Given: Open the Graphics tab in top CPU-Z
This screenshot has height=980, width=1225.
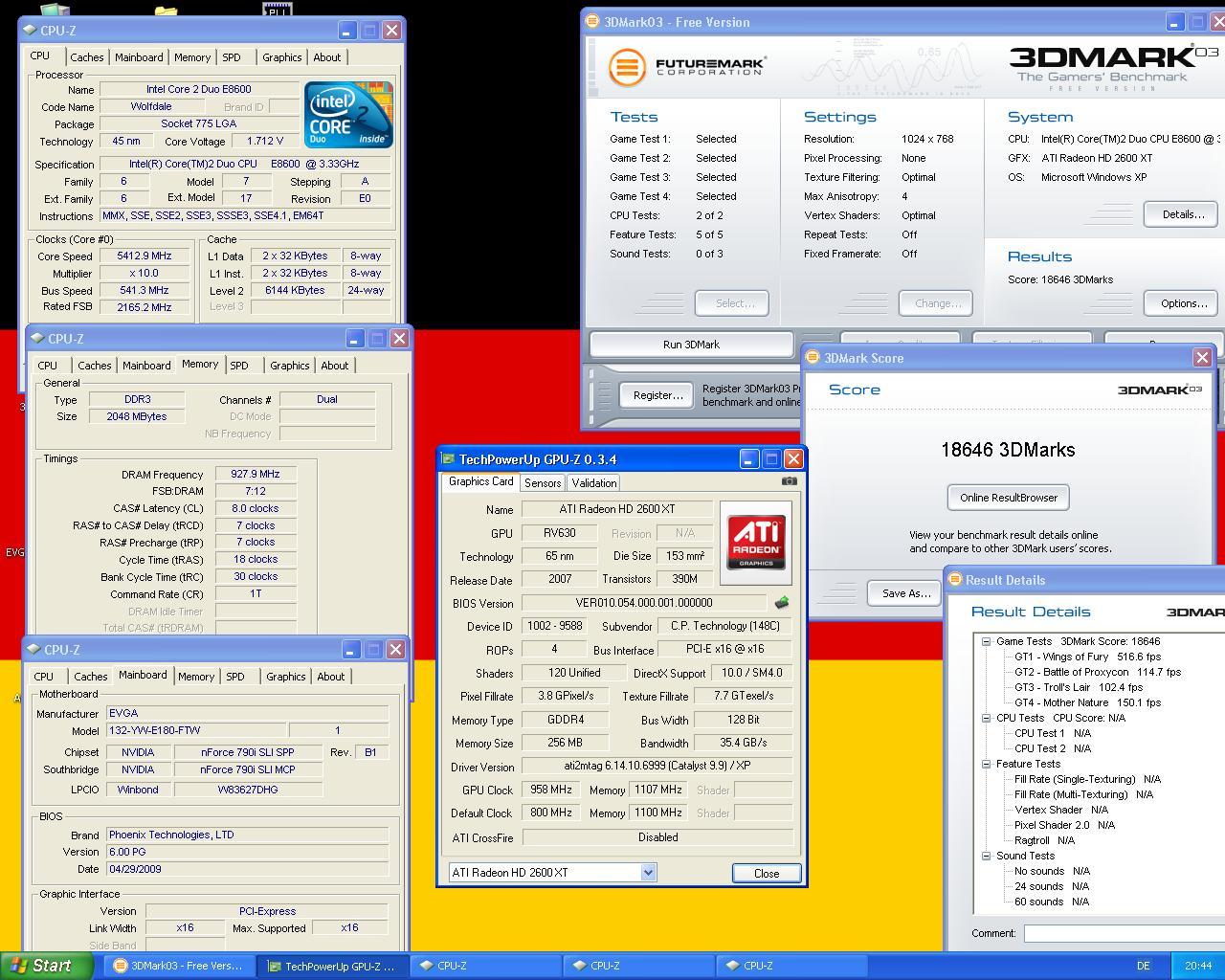Looking at the screenshot, I should 282,57.
